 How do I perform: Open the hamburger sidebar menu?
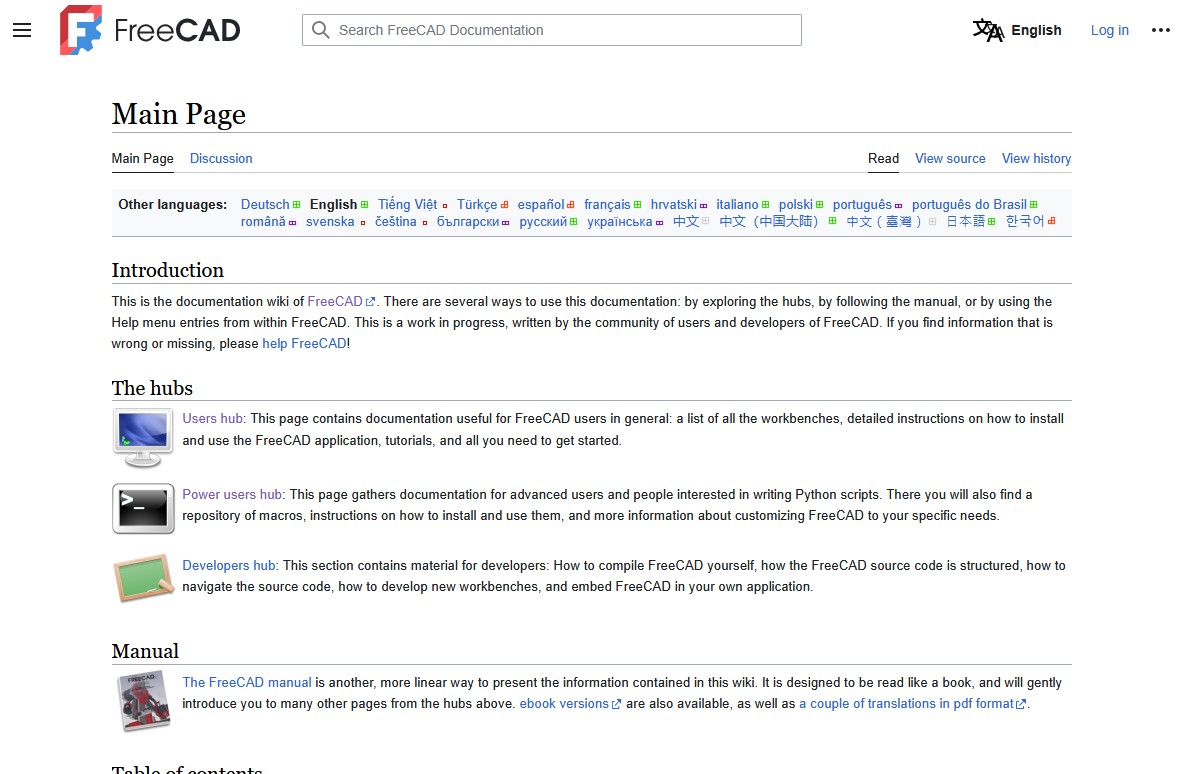[x=22, y=30]
